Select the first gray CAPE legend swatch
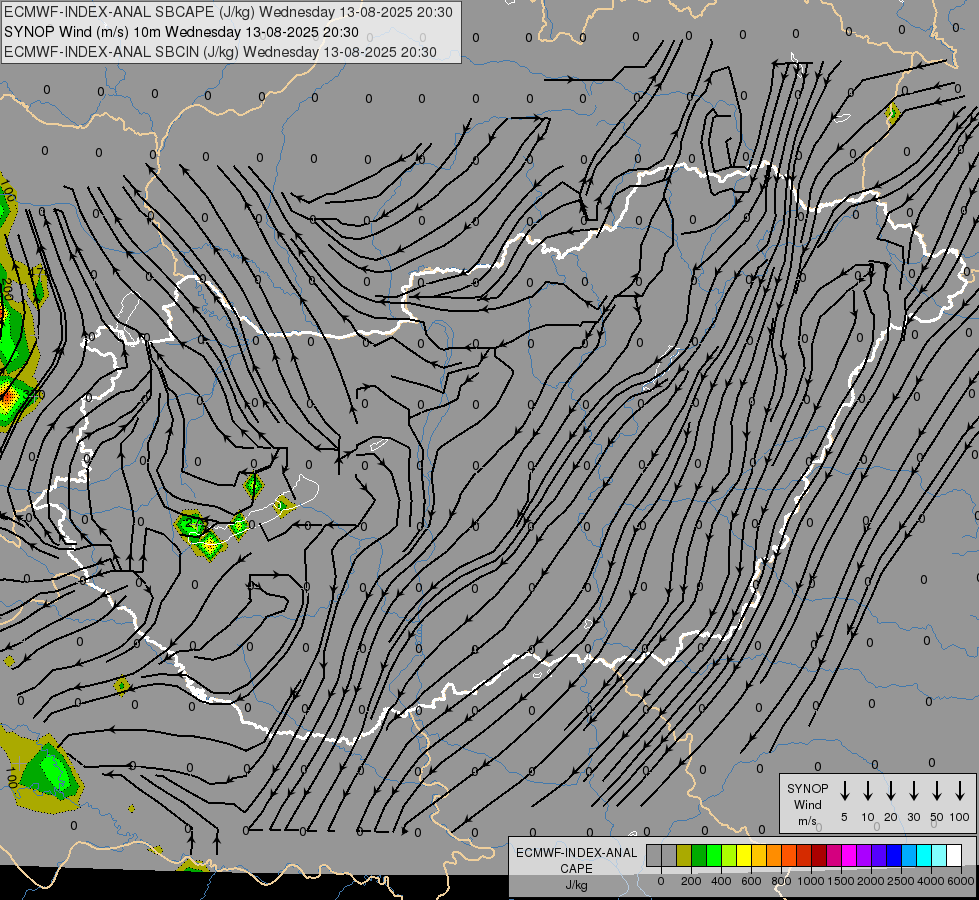979x900 pixels. click(x=654, y=855)
